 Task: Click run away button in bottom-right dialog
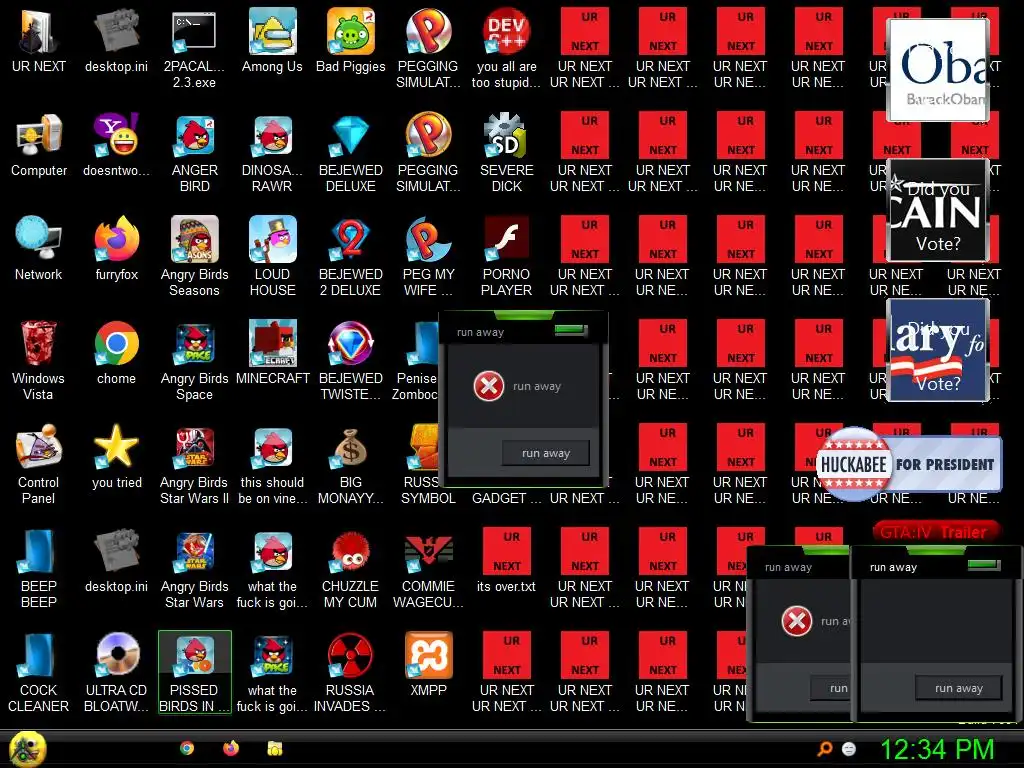click(x=959, y=688)
